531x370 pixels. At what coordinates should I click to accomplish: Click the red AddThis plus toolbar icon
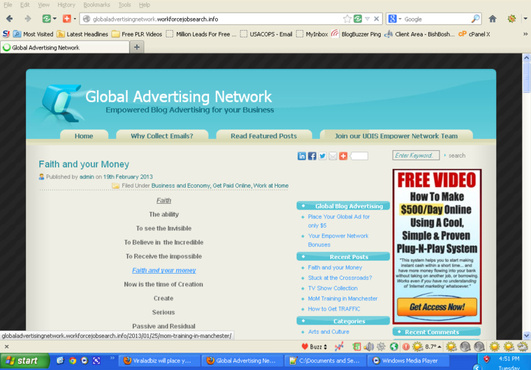pyautogui.click(x=67, y=19)
